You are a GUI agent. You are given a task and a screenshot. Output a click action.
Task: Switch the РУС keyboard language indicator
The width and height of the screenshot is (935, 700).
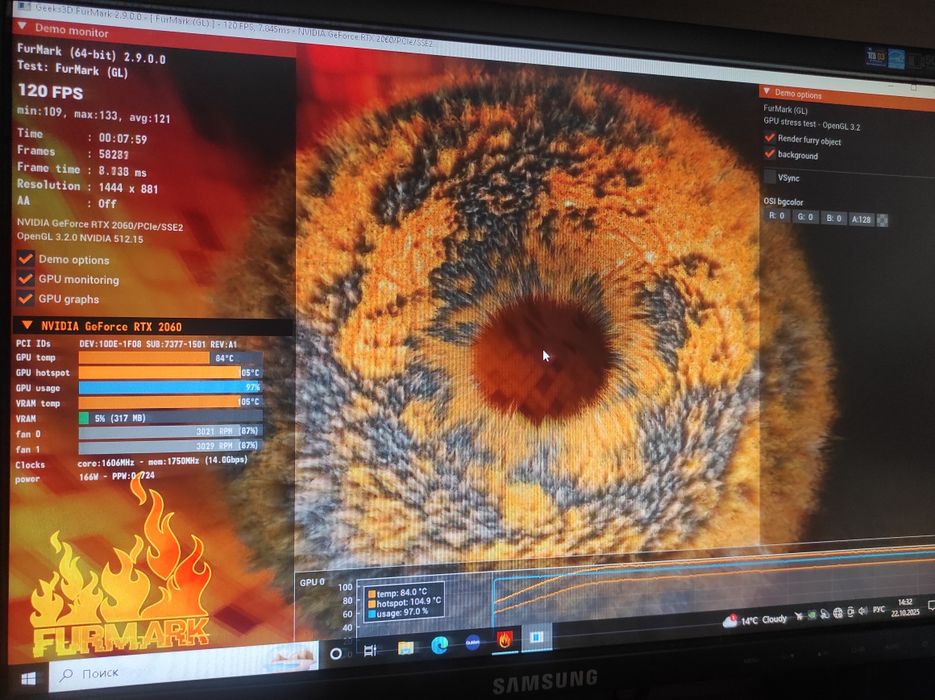pyautogui.click(x=878, y=609)
